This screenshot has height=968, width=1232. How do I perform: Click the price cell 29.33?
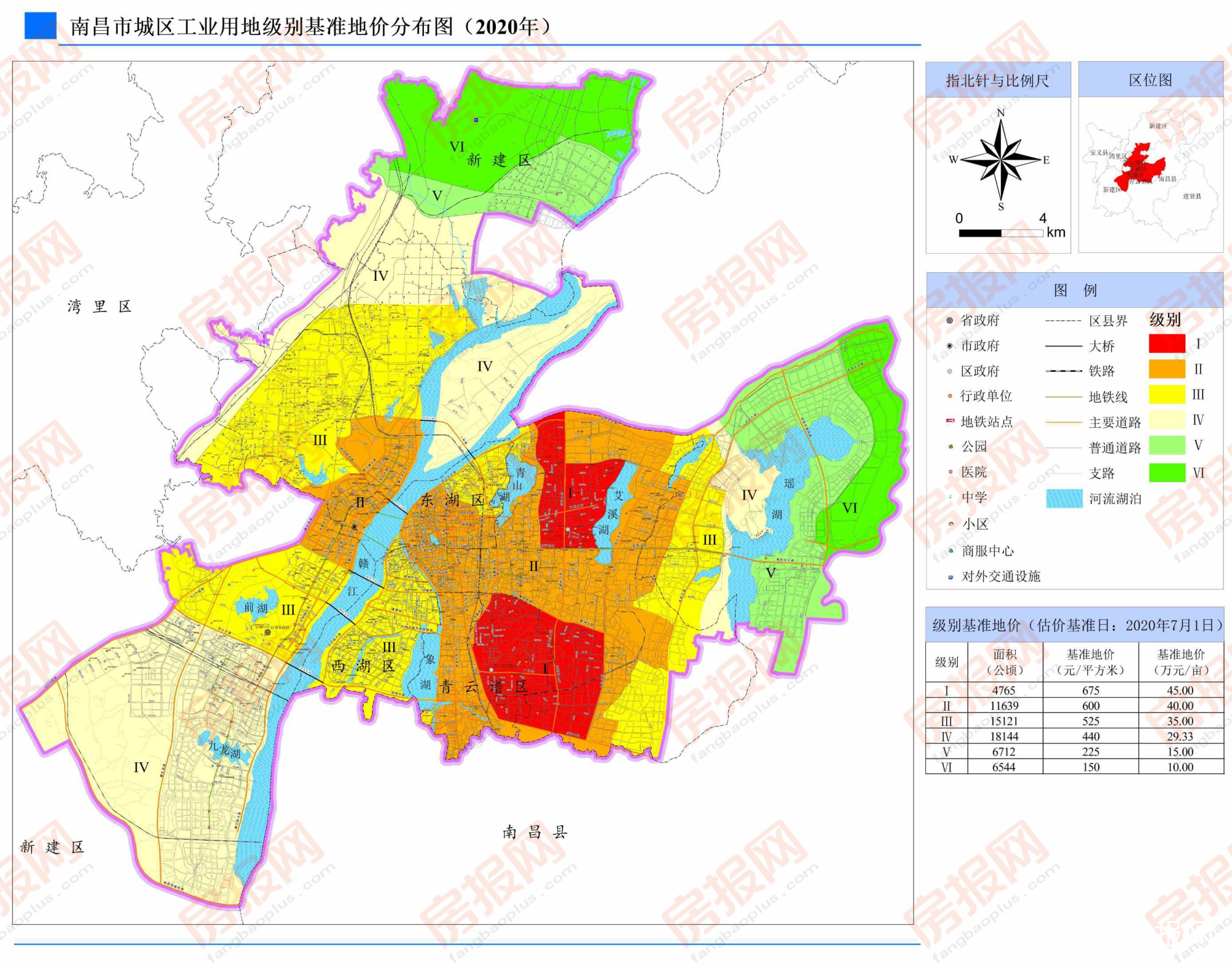1180,736
